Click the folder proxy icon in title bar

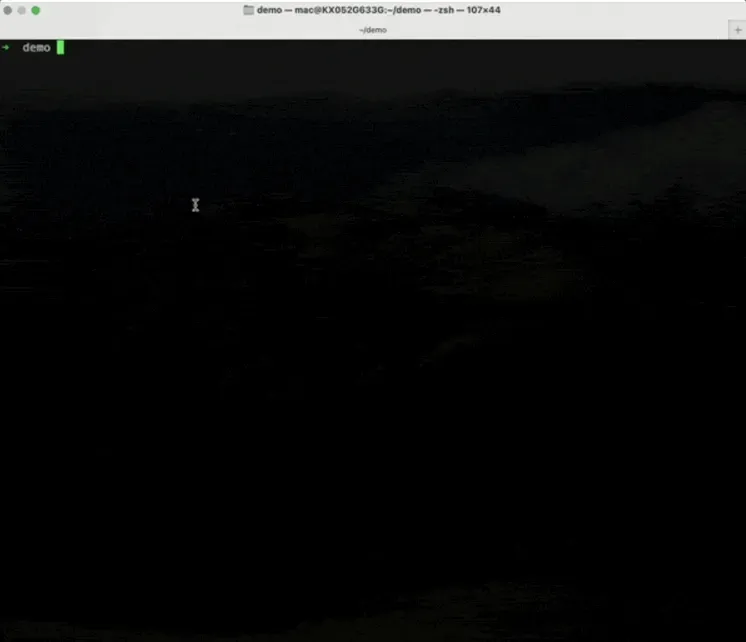[x=248, y=10]
